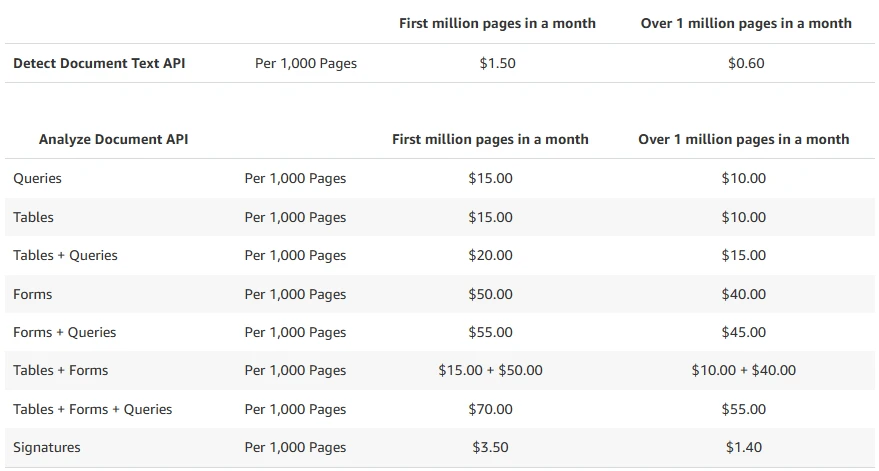The image size is (879, 471).
Task: Click the Signatures row label
Action: pyautogui.click(x=46, y=447)
